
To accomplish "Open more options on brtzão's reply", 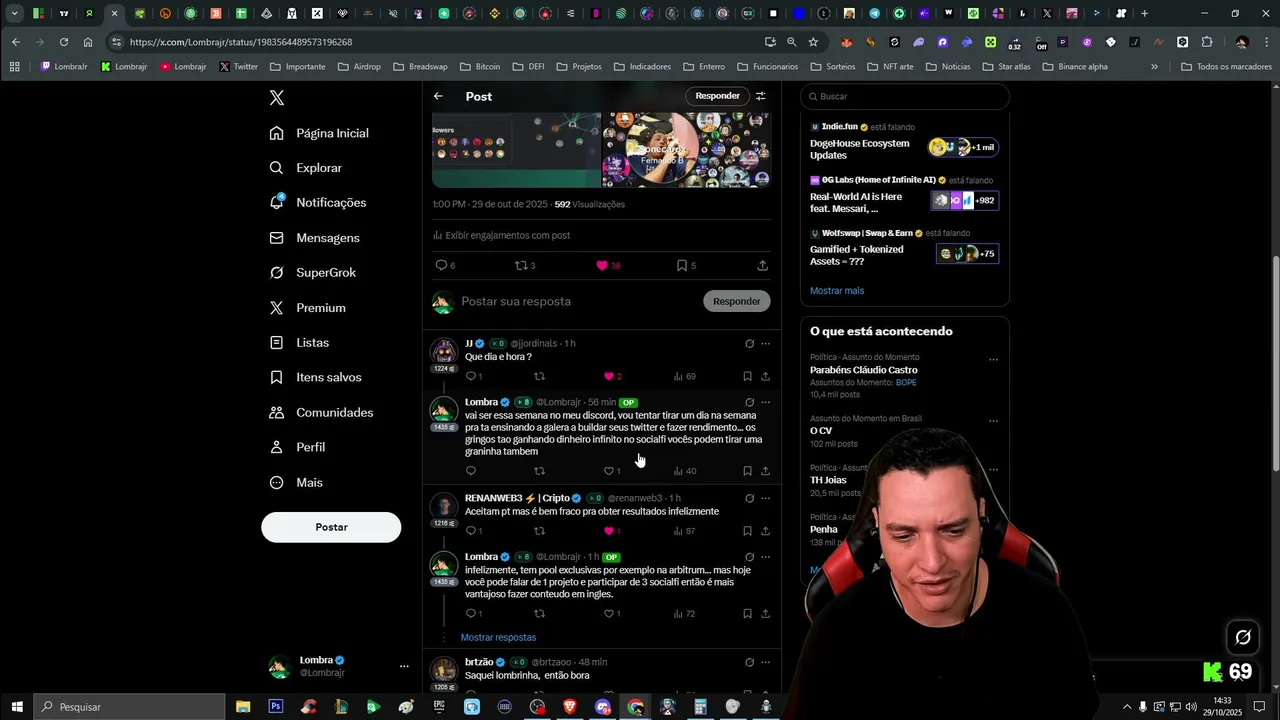I will click(x=765, y=662).
